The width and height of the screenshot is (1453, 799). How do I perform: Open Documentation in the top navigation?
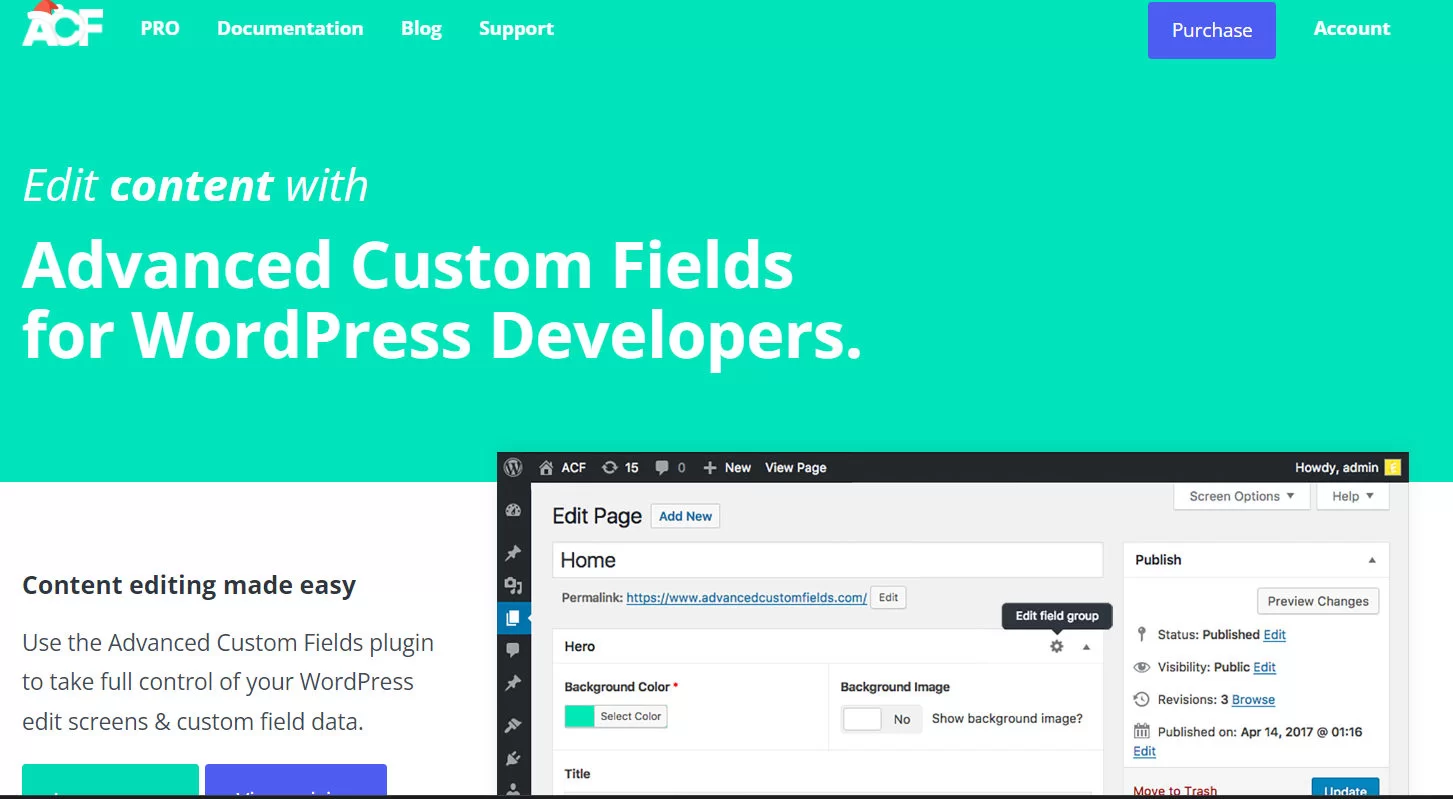pyautogui.click(x=290, y=29)
